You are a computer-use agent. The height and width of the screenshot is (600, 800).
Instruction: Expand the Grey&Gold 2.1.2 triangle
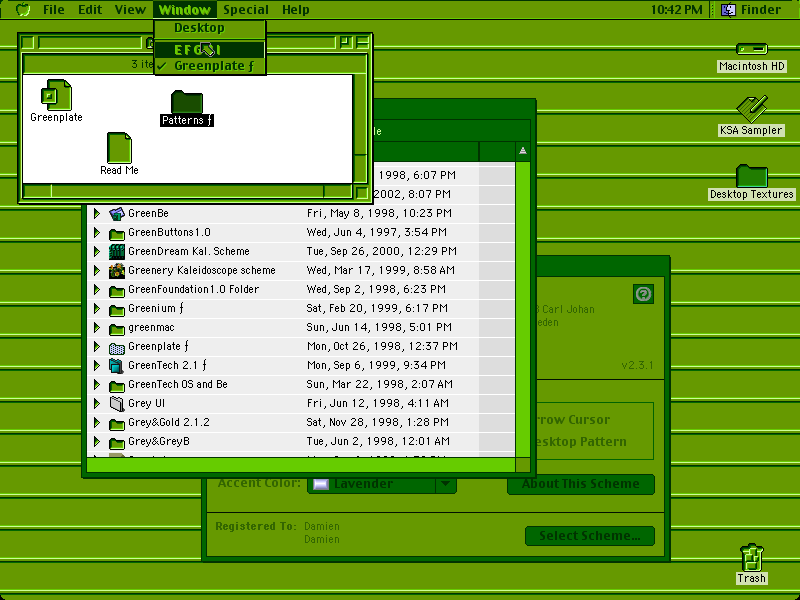[96, 422]
